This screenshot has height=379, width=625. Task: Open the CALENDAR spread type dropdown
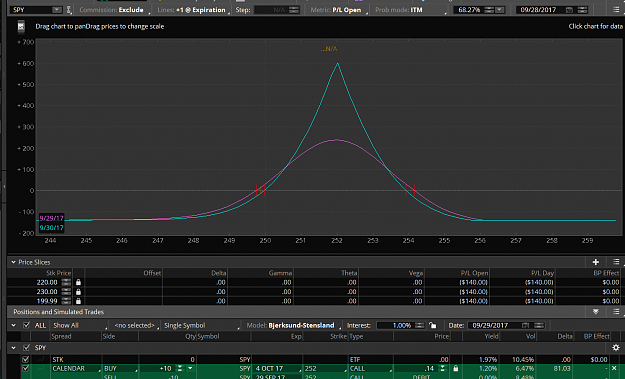point(76,369)
